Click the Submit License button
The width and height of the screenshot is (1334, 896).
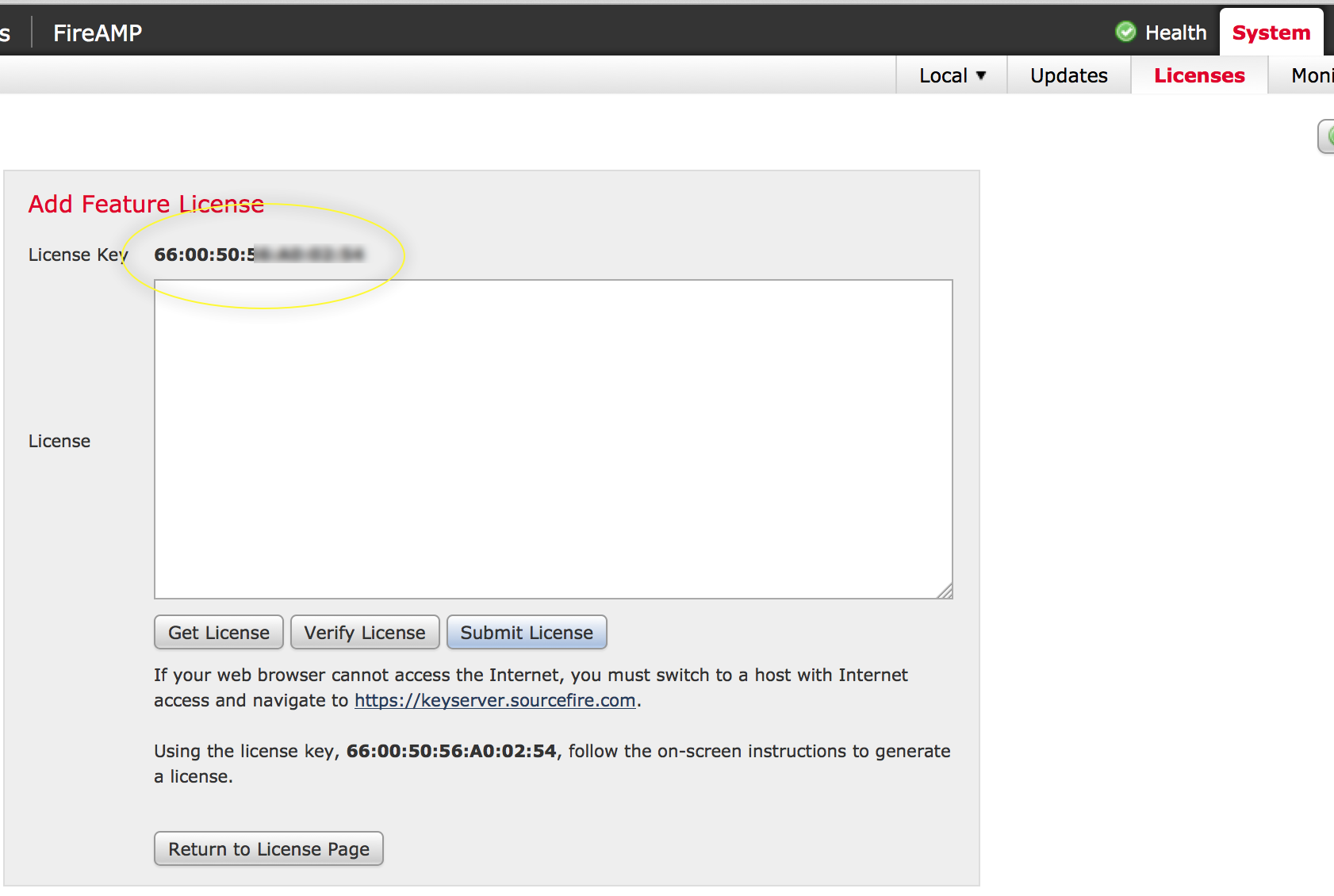[527, 633]
